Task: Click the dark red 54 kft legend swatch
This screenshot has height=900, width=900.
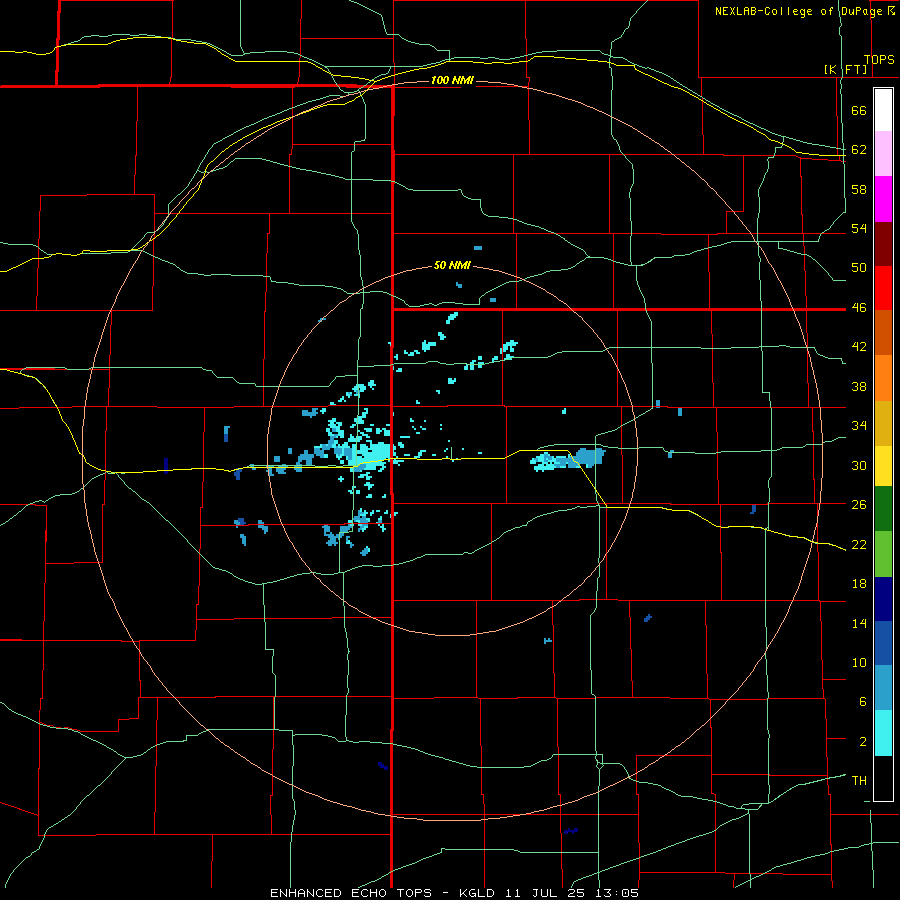Action: click(x=883, y=243)
